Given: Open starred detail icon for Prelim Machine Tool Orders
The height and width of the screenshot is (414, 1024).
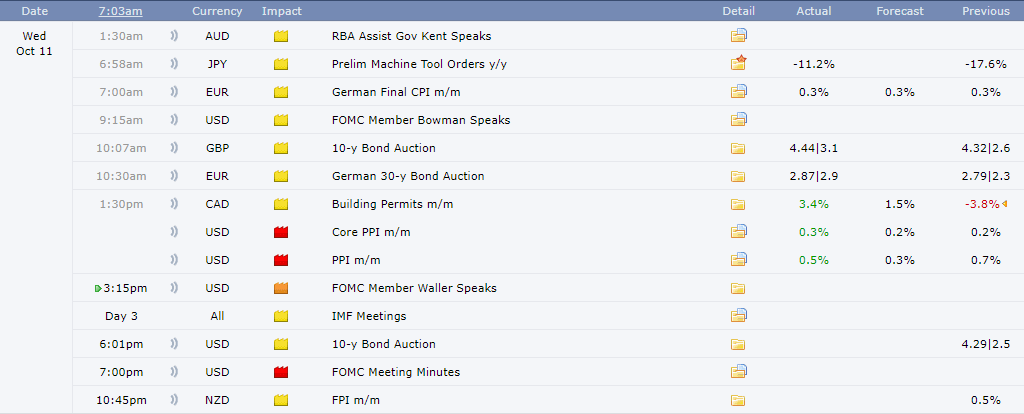Looking at the screenshot, I should pyautogui.click(x=739, y=63).
